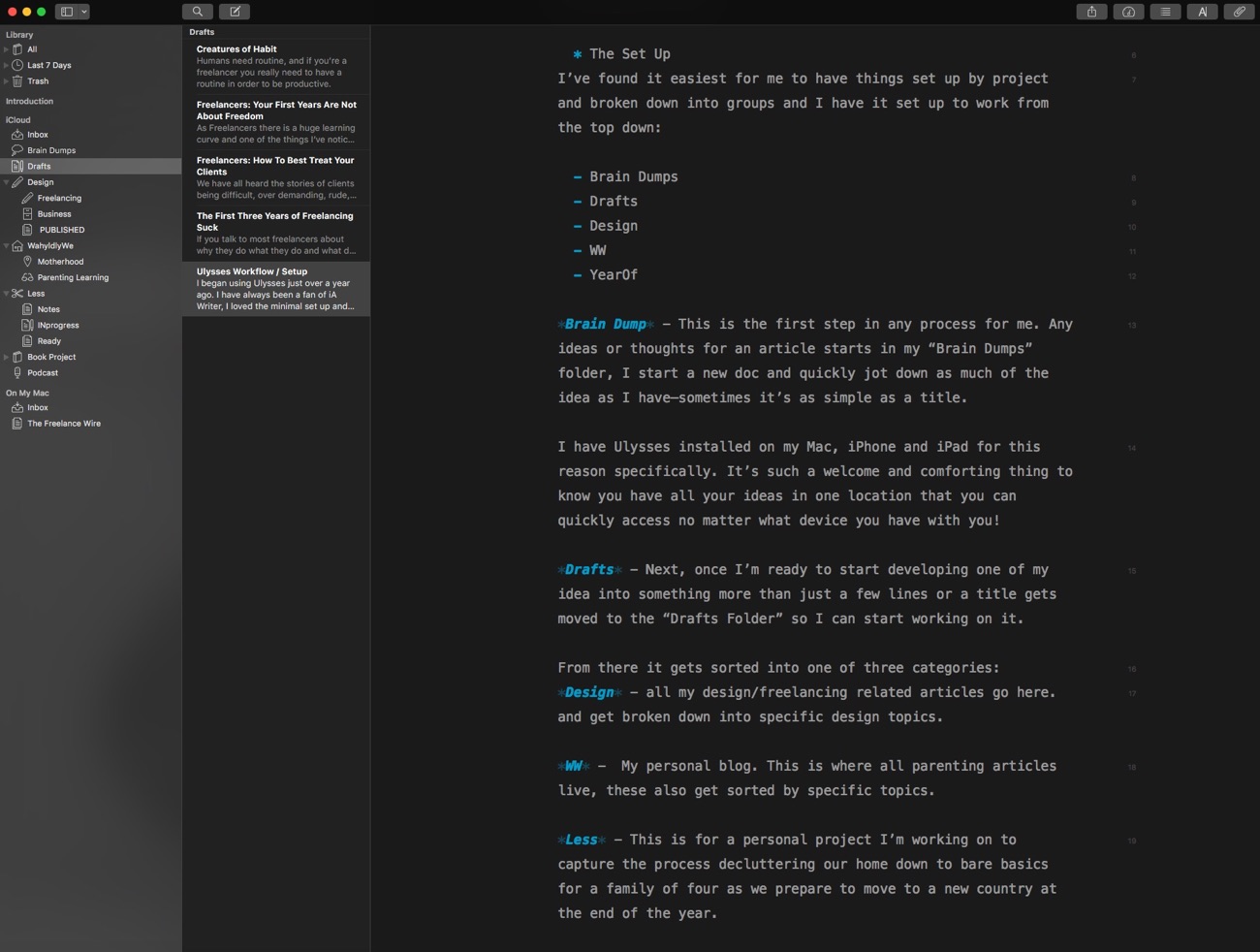Collapse the WahyldlyWe group triangle
Image resolution: width=1260 pixels, height=952 pixels.
[6, 245]
